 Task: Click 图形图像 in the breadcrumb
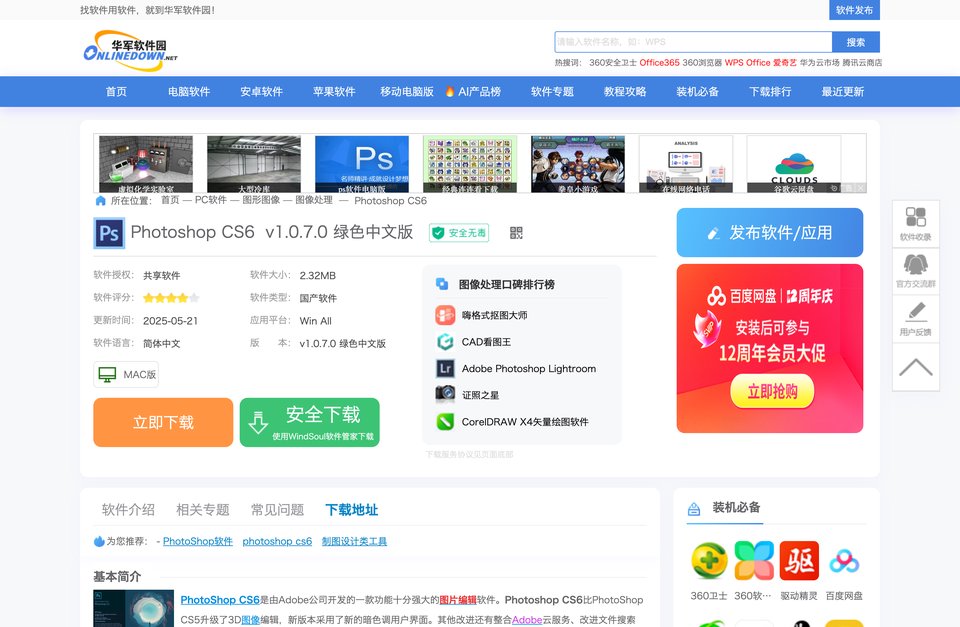(261, 200)
